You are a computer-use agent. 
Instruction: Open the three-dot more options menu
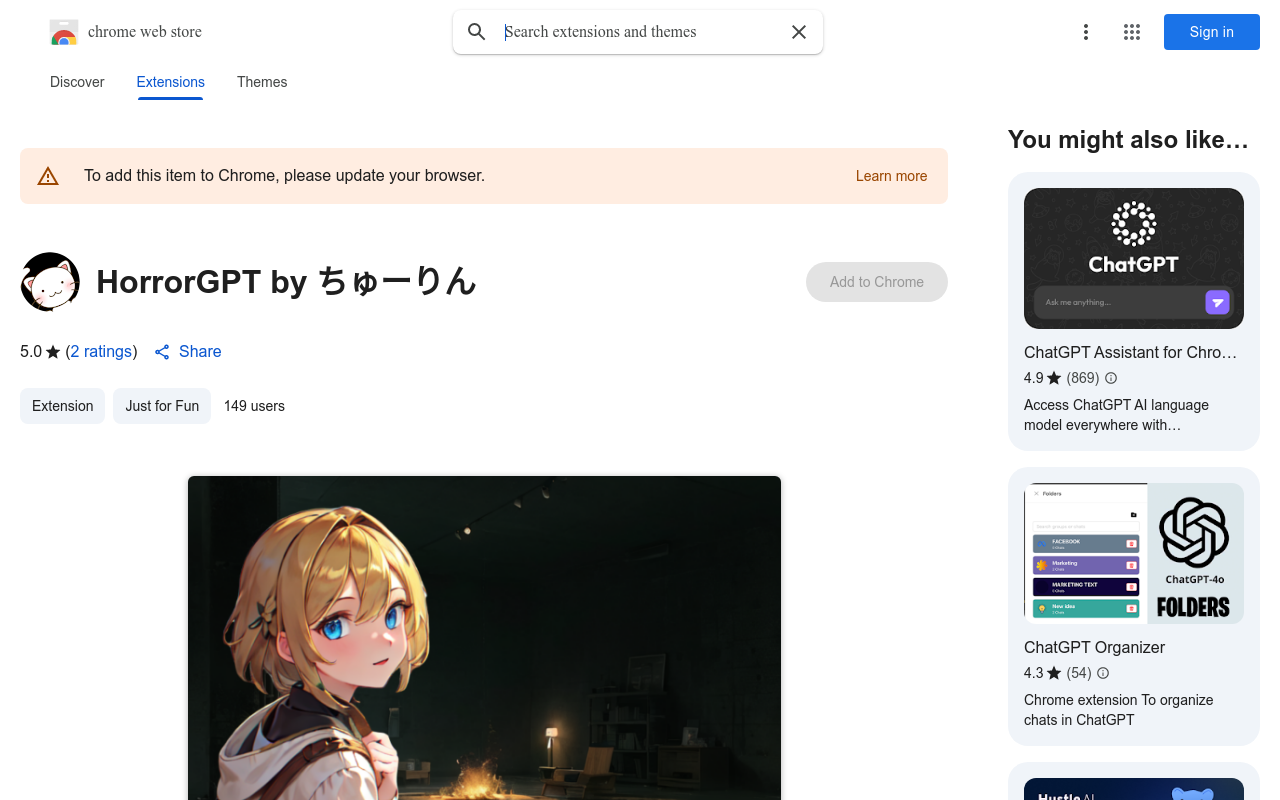coord(1086,32)
